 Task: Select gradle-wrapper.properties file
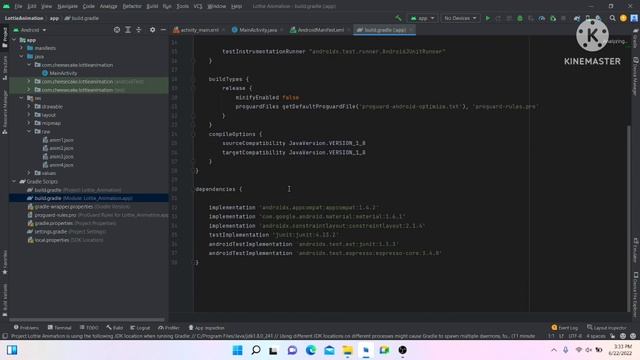tap(64, 207)
